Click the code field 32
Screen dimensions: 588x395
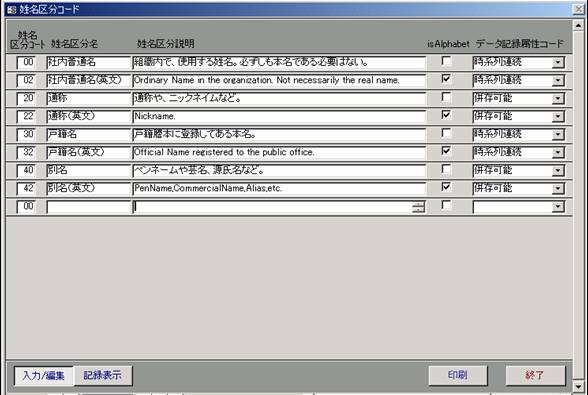tap(26, 152)
